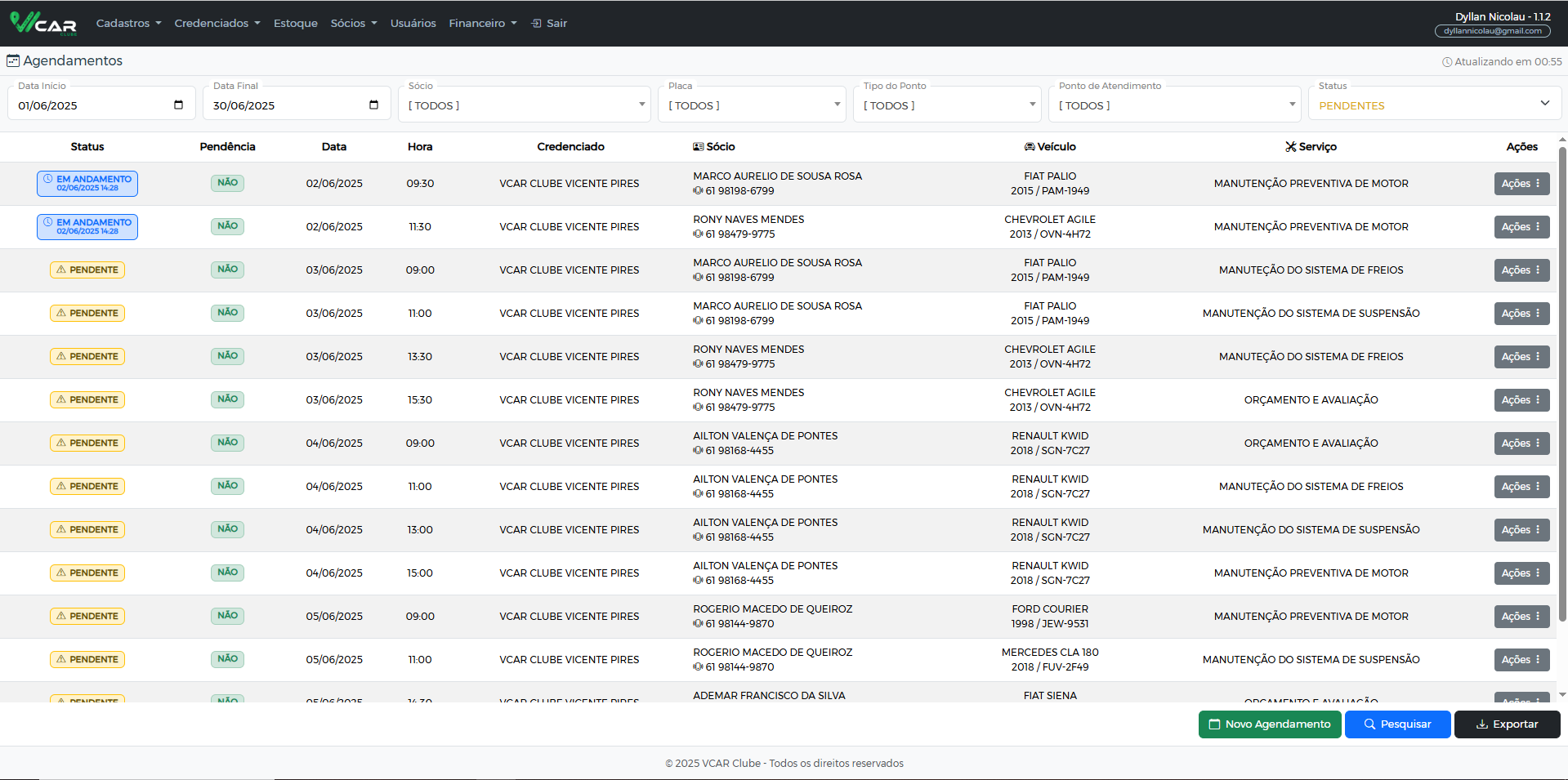Click phone icon beside 61 98479-9775 at 11:30
The image size is (1568, 780).
coord(698,234)
